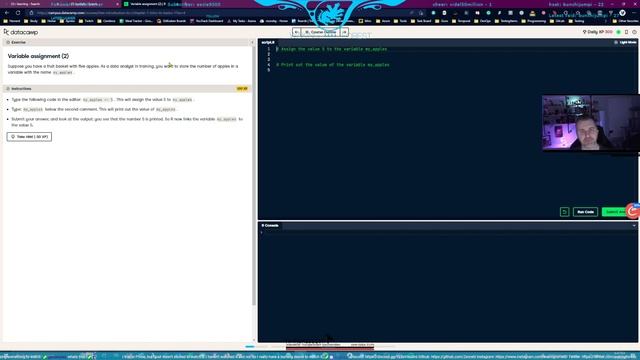
Task: Toggle Light Mode in the editor
Action: coord(625,42)
